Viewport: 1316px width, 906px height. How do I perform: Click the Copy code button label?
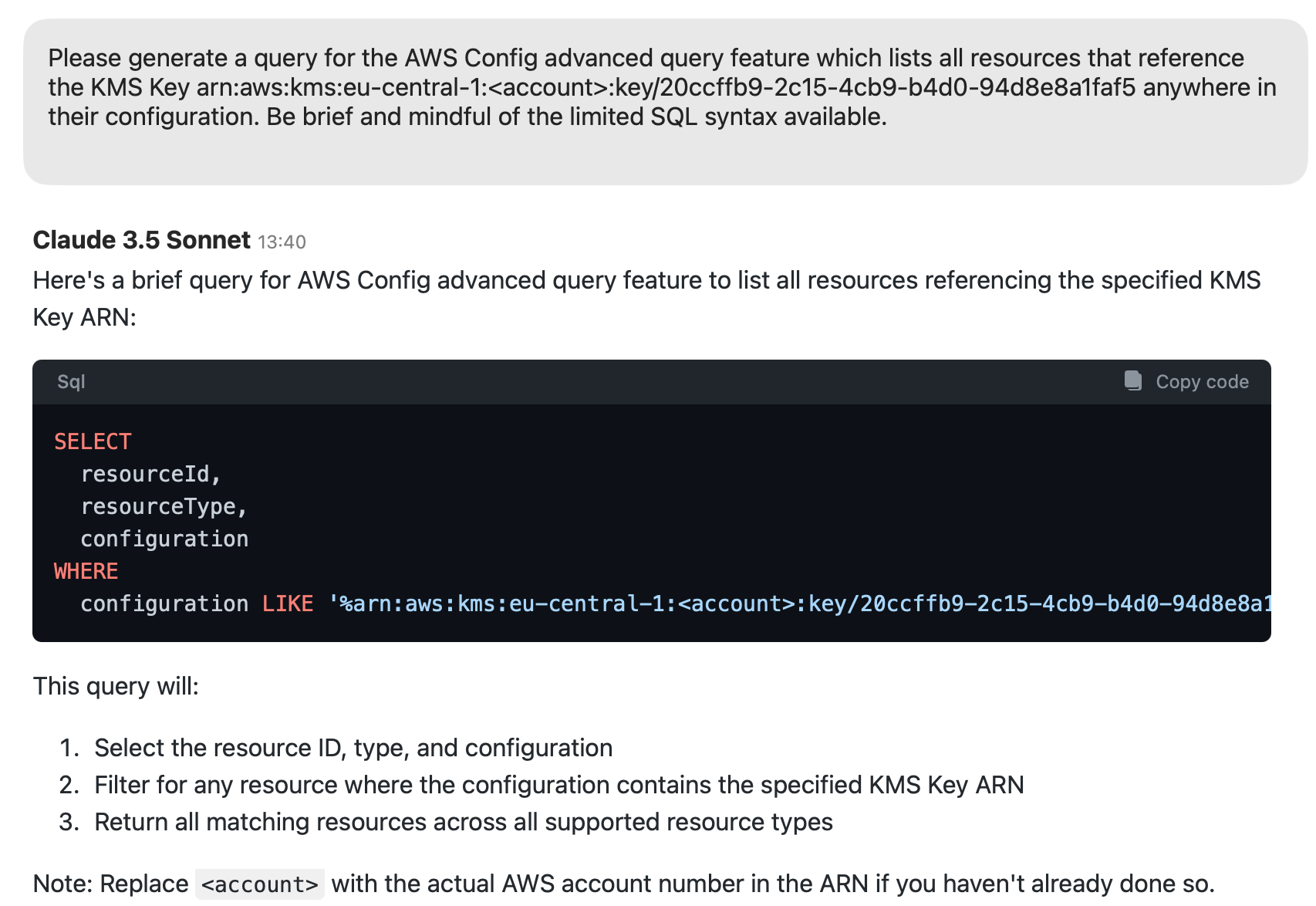[1202, 382]
